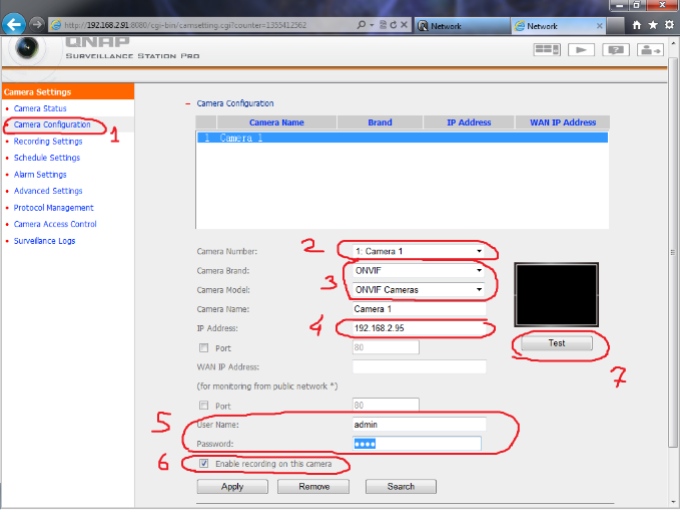
Task: Click the browser favorites star icon
Action: click(652, 25)
